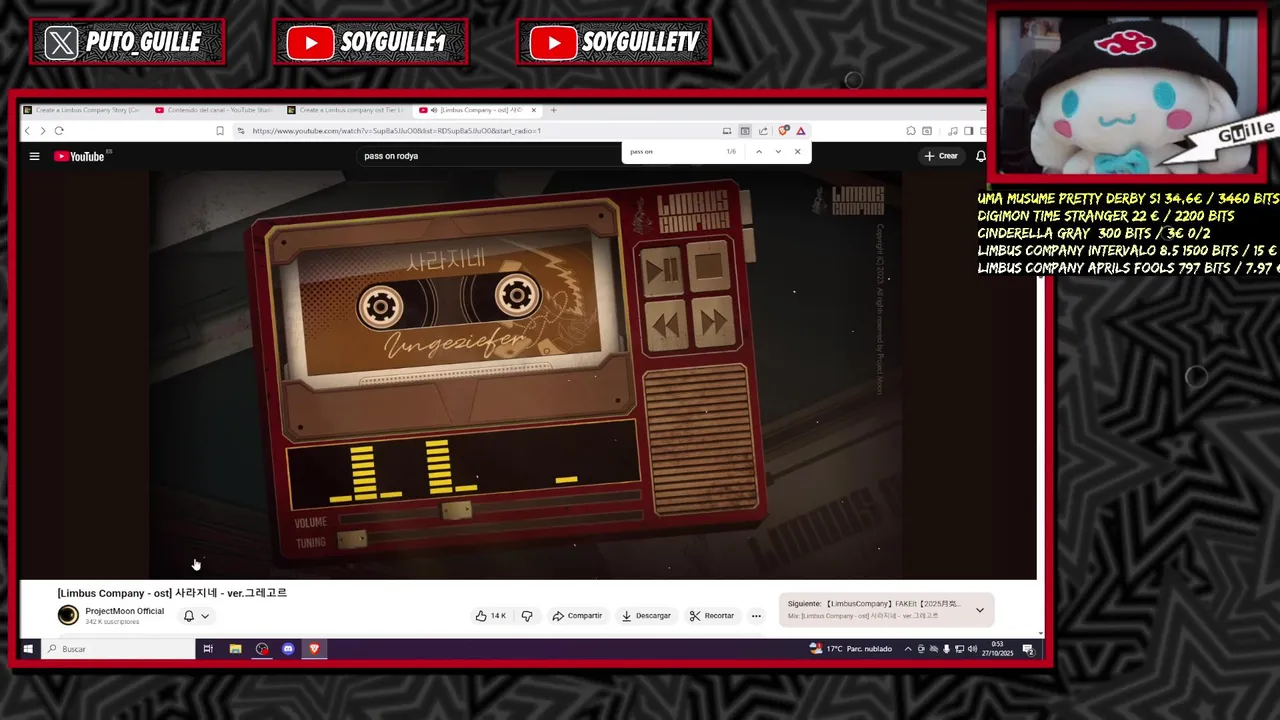Go to the next find match
The height and width of the screenshot is (720, 1280).
coord(778,152)
